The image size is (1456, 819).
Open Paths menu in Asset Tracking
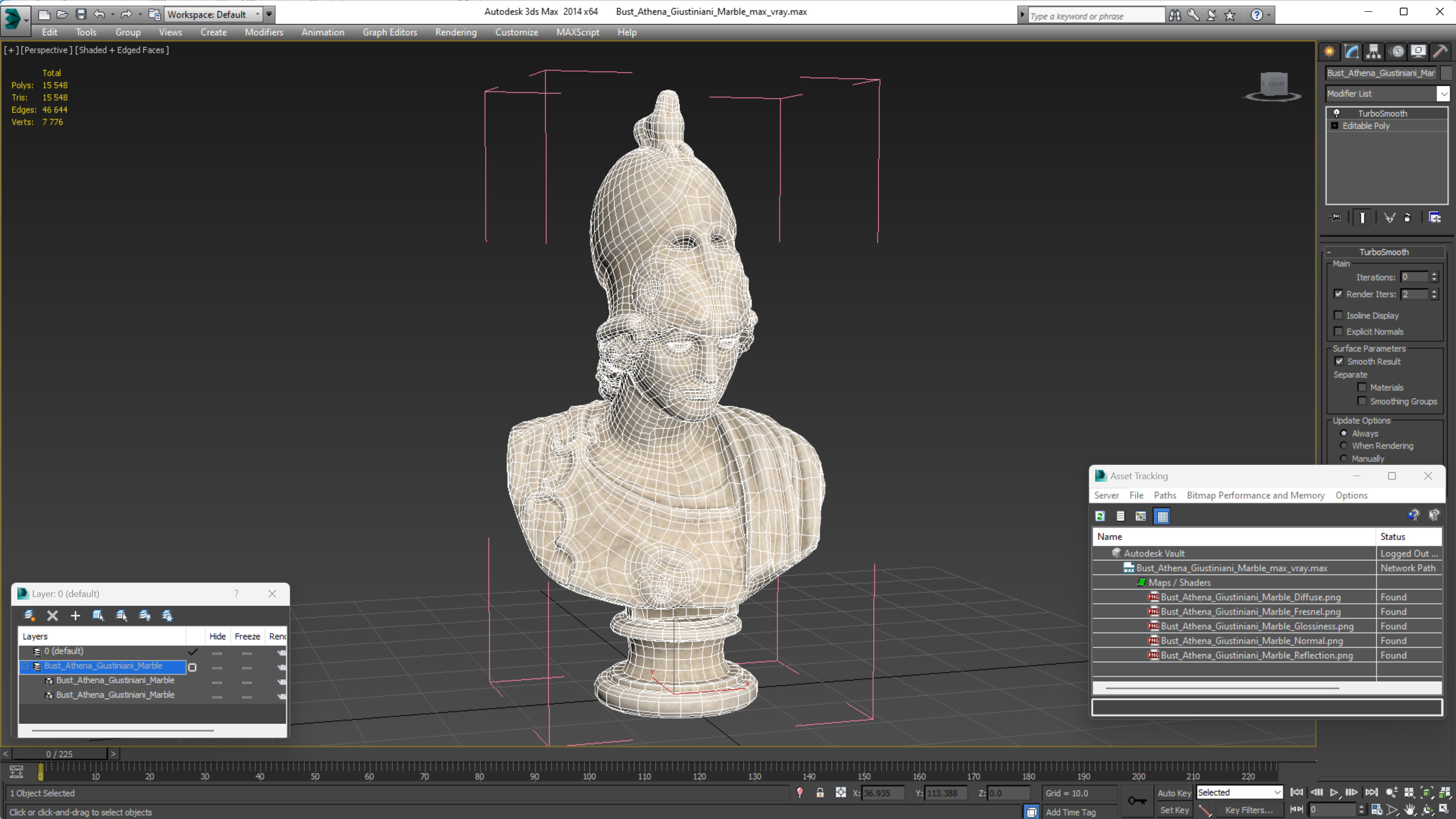click(1165, 495)
